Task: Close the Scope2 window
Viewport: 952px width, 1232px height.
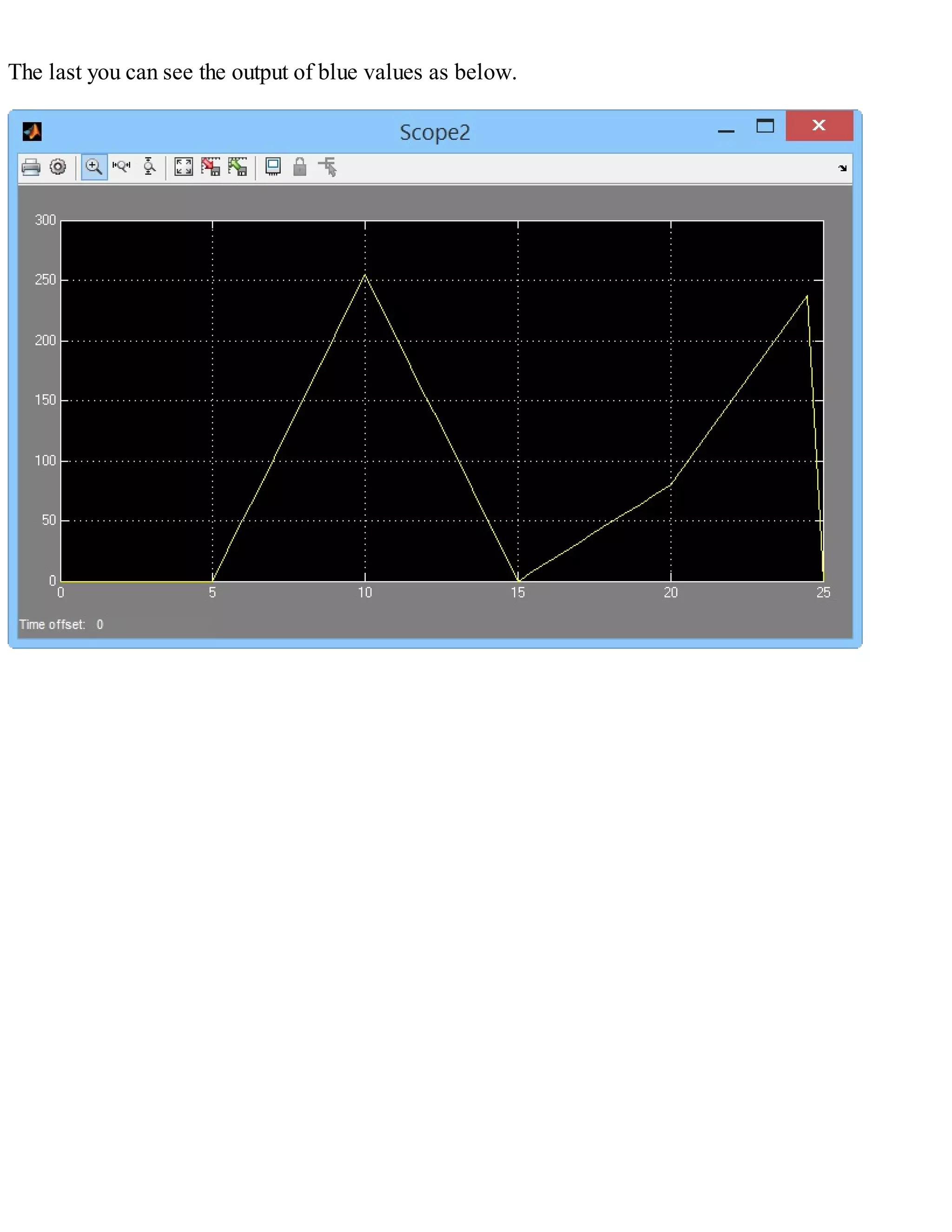Action: click(819, 125)
